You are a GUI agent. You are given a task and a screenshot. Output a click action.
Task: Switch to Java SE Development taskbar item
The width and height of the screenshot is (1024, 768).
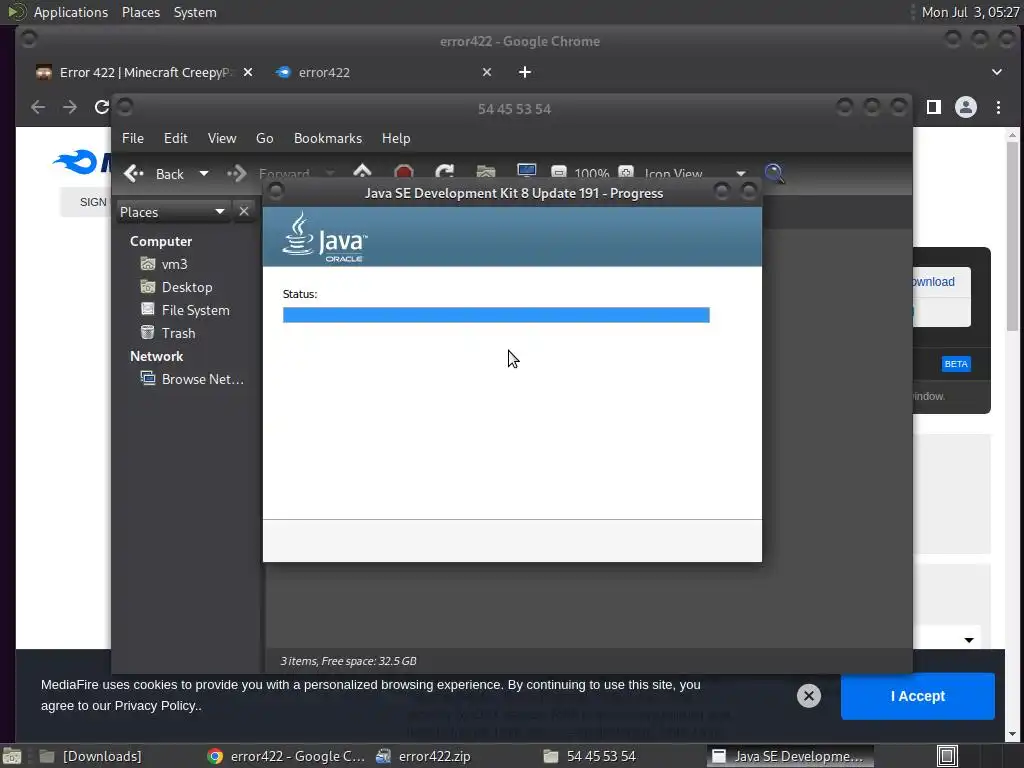790,756
